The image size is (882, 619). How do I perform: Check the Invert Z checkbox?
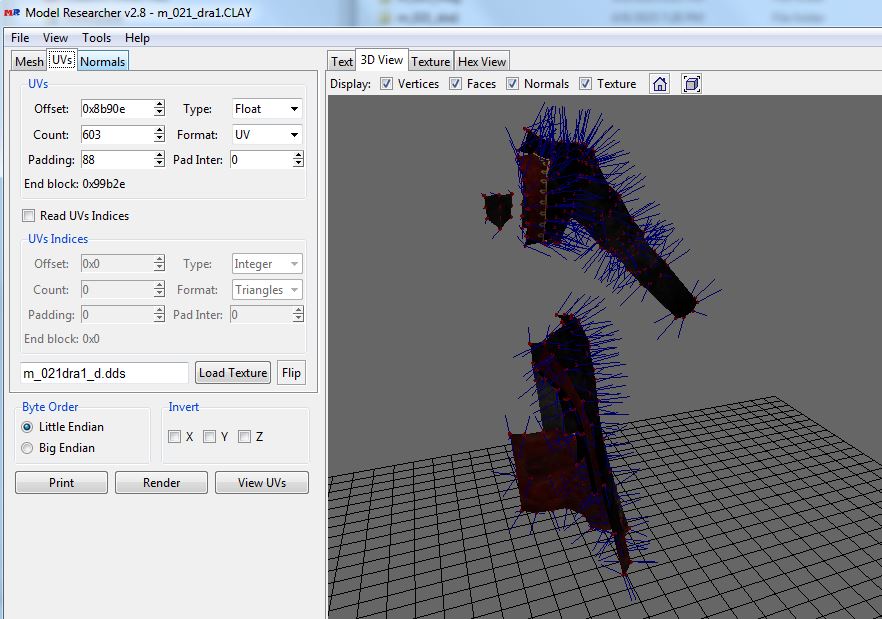tap(244, 437)
